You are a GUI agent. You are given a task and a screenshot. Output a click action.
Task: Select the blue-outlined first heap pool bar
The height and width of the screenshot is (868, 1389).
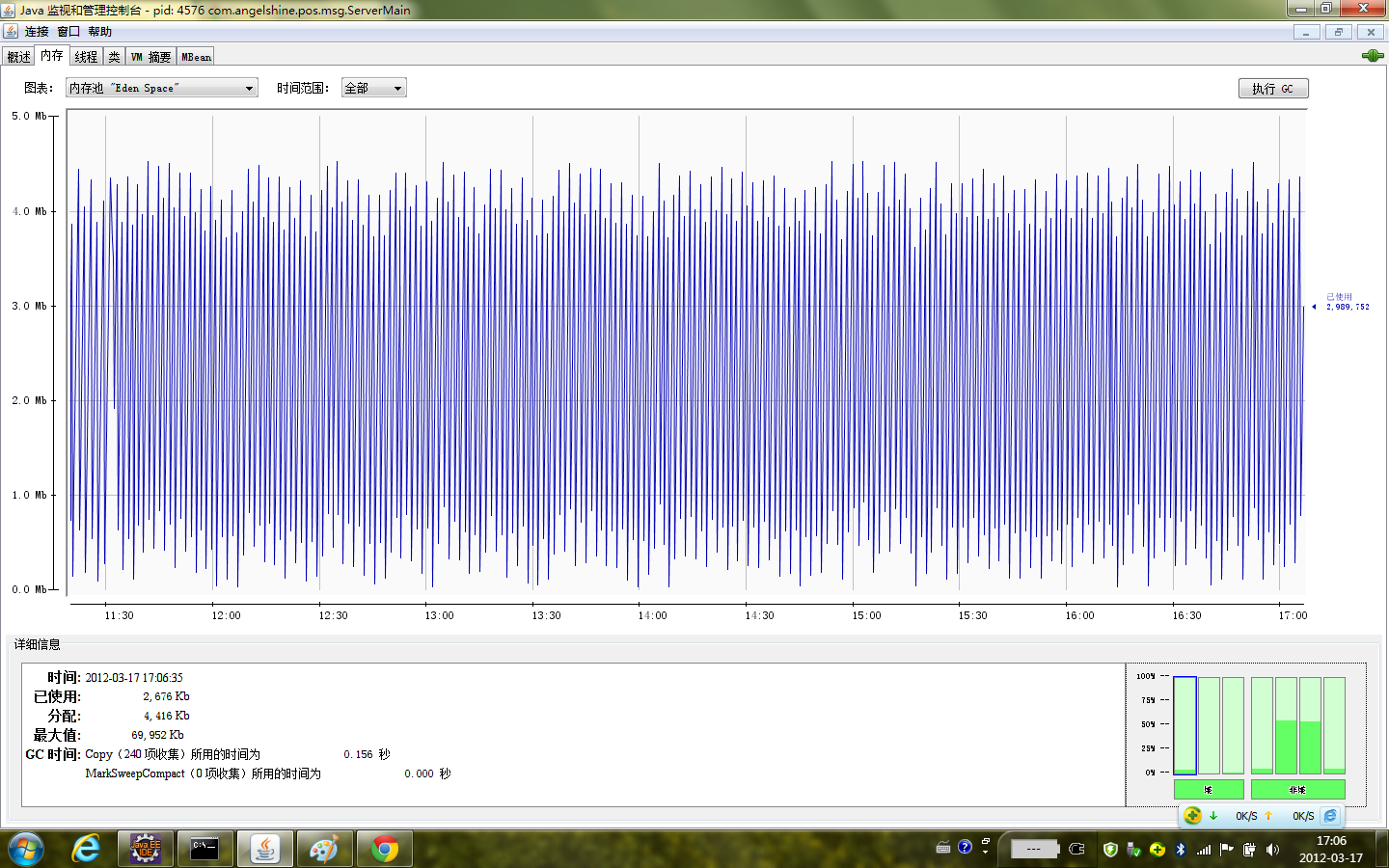pyautogui.click(x=1185, y=725)
